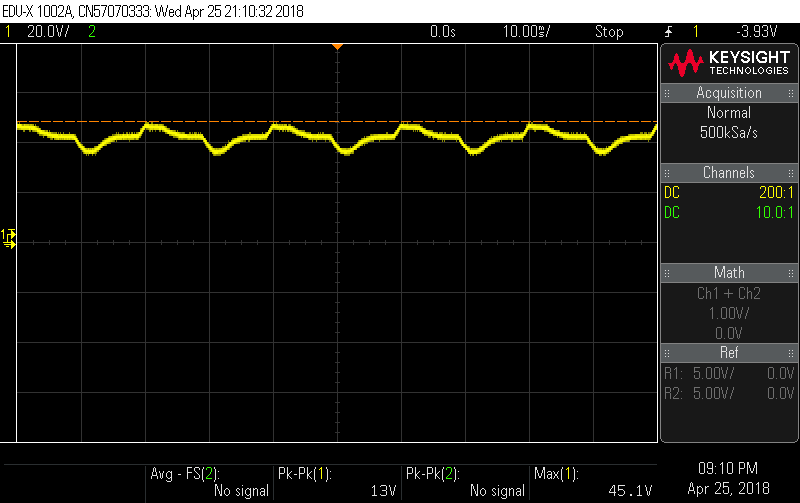800x503 pixels.
Task: Click the Keysight Technologies logo
Action: tap(729, 63)
